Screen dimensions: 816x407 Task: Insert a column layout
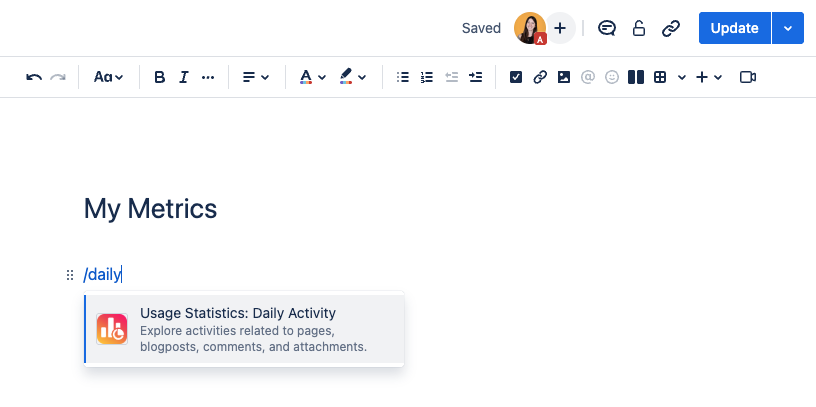635,77
